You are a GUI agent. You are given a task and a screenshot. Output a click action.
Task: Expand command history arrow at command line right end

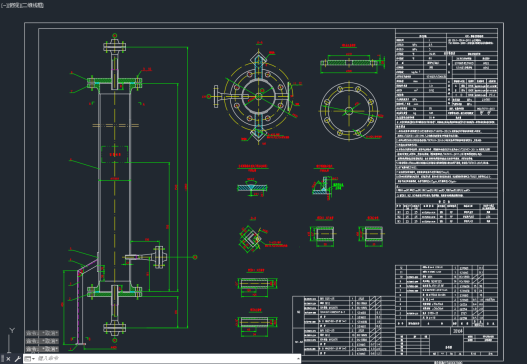(298, 359)
